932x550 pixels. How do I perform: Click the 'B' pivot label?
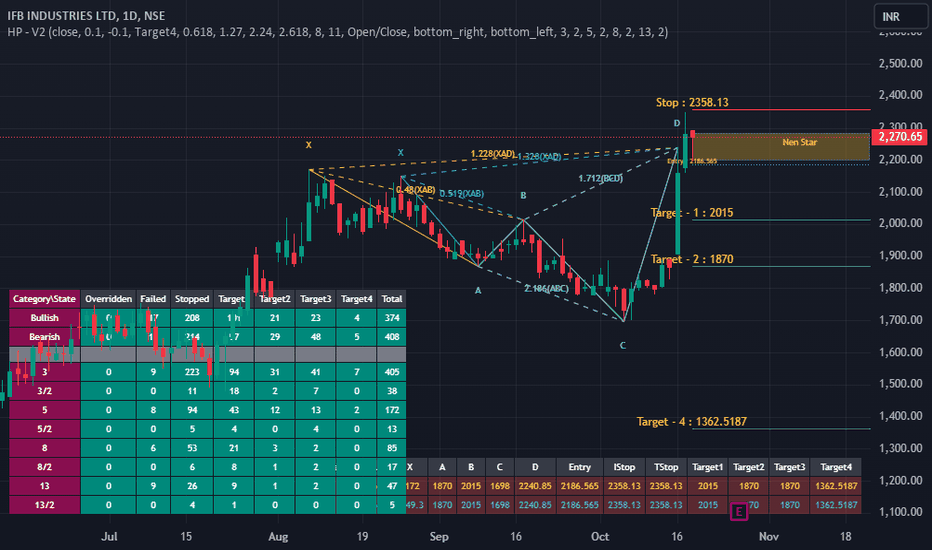point(523,196)
